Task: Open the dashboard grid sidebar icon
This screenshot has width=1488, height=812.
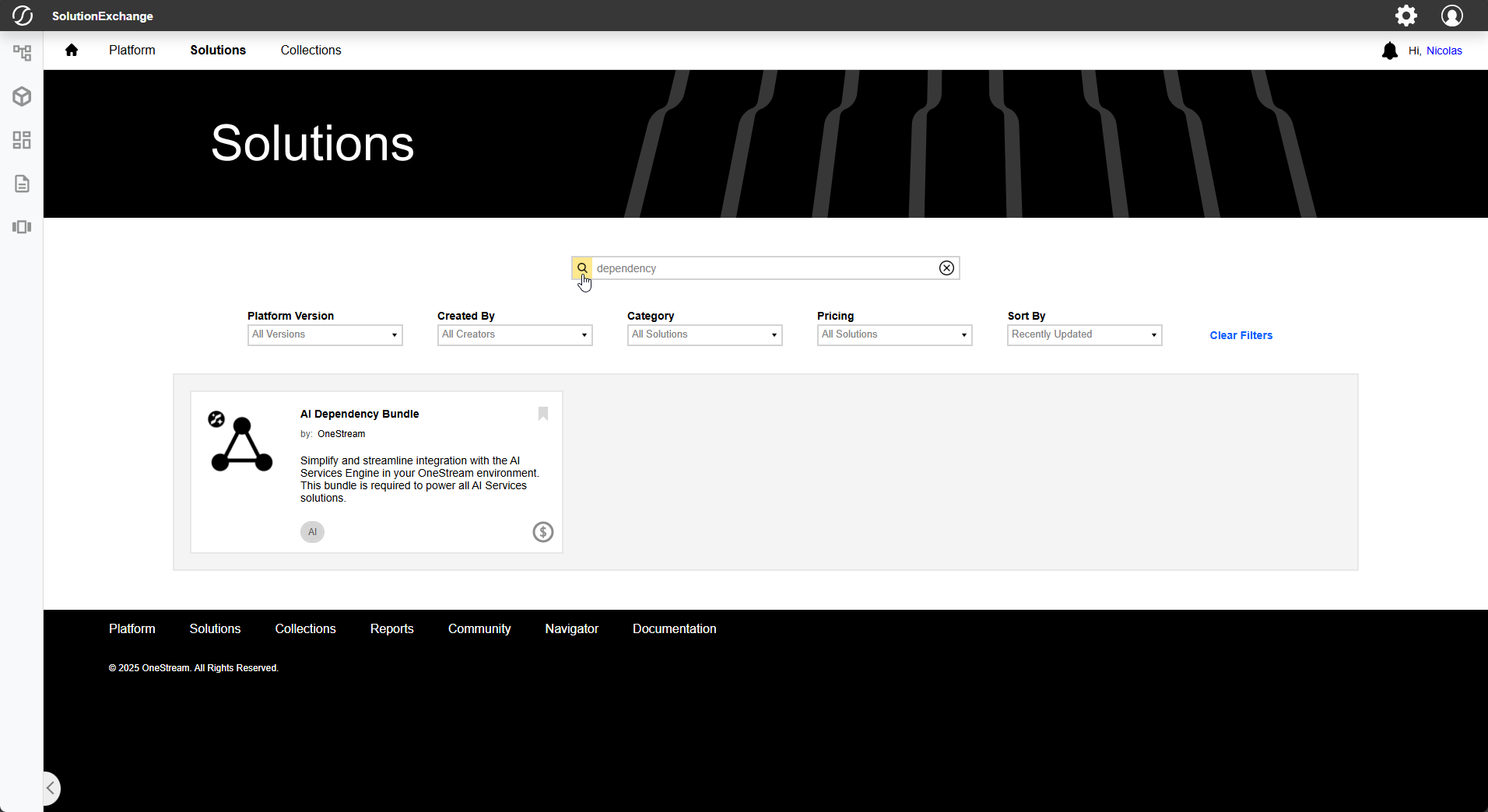Action: pos(22,140)
